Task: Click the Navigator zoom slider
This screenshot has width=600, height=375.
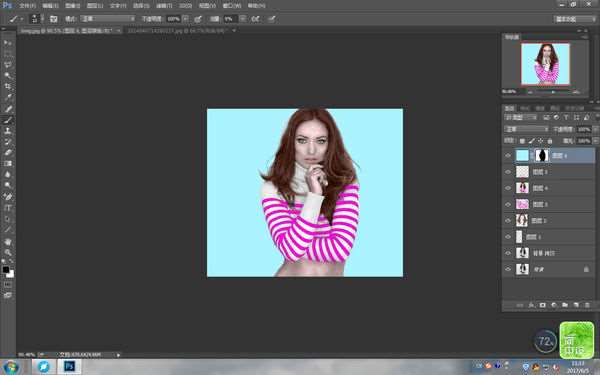Action: 553,92
